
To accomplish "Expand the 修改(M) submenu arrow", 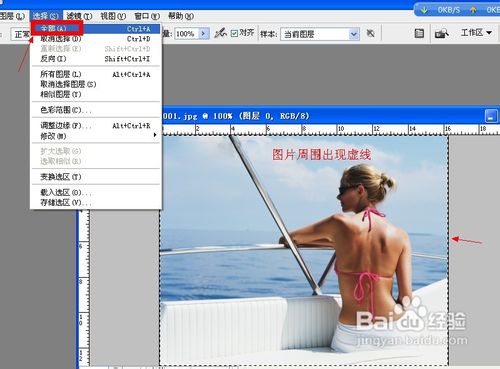I will click(x=155, y=135).
